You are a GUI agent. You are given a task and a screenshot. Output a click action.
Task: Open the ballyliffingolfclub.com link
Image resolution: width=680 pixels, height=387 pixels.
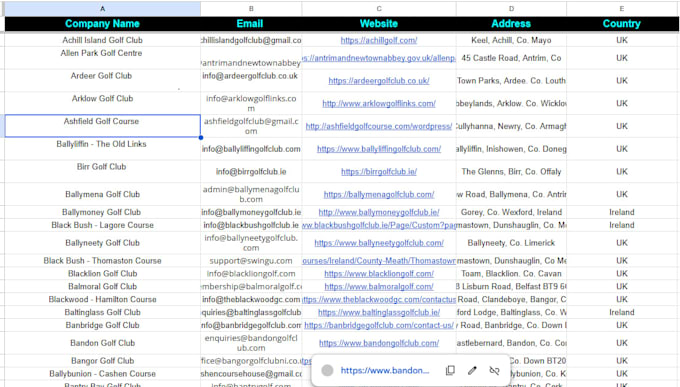coord(379,149)
